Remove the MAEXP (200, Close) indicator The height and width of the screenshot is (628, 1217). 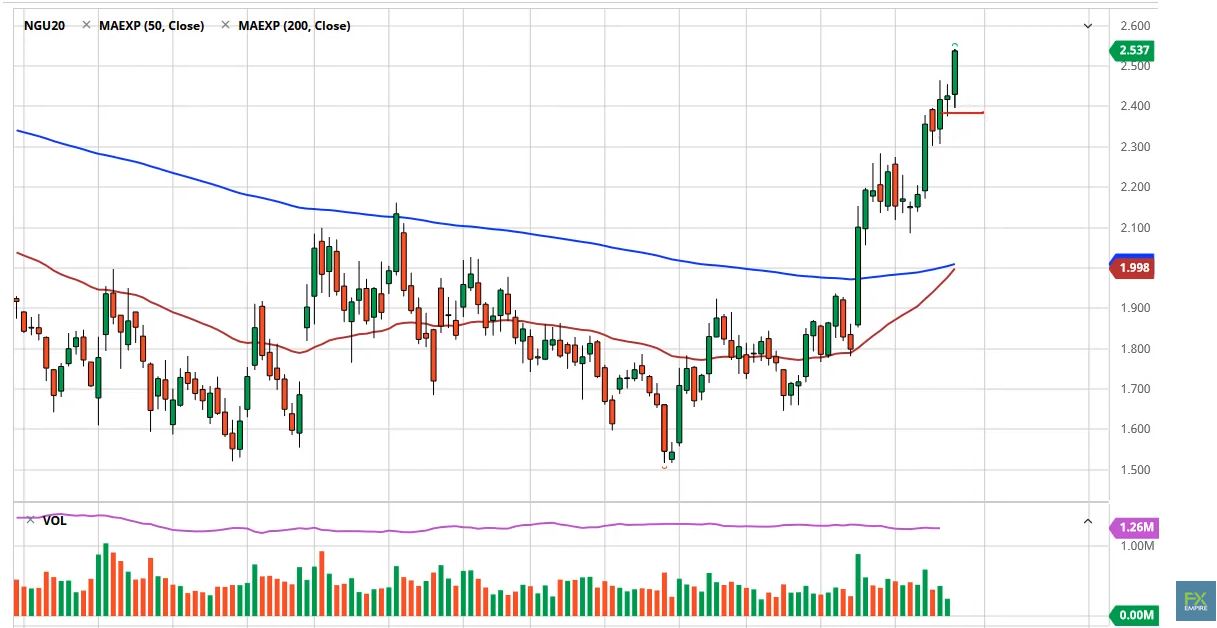click(226, 26)
